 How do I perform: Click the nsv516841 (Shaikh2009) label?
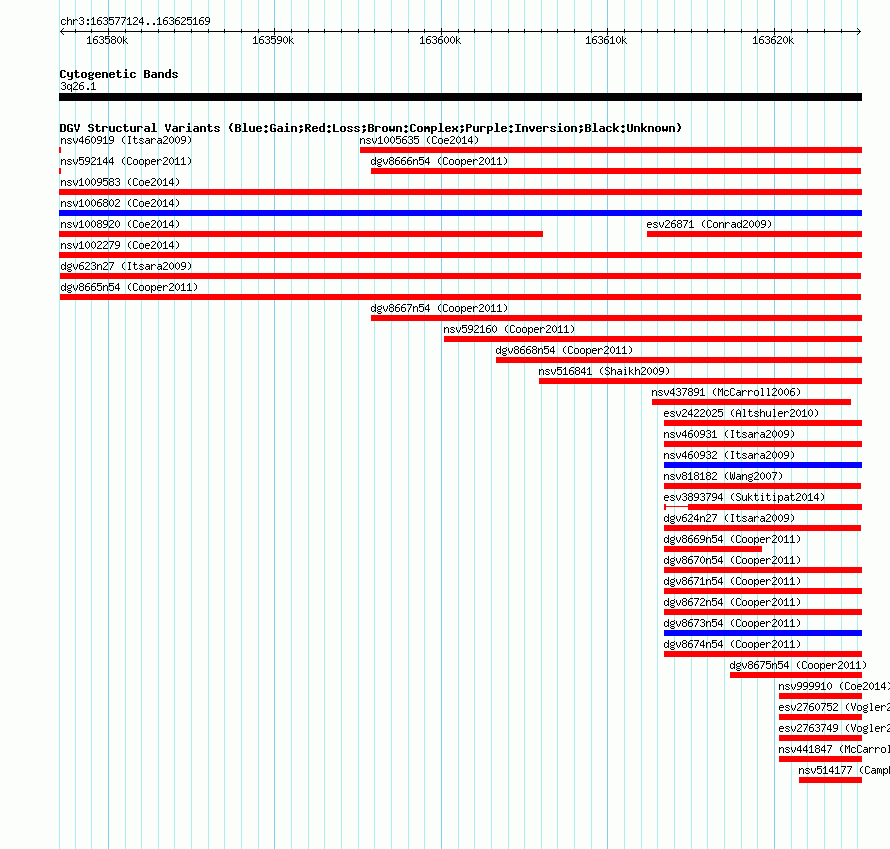(x=604, y=371)
